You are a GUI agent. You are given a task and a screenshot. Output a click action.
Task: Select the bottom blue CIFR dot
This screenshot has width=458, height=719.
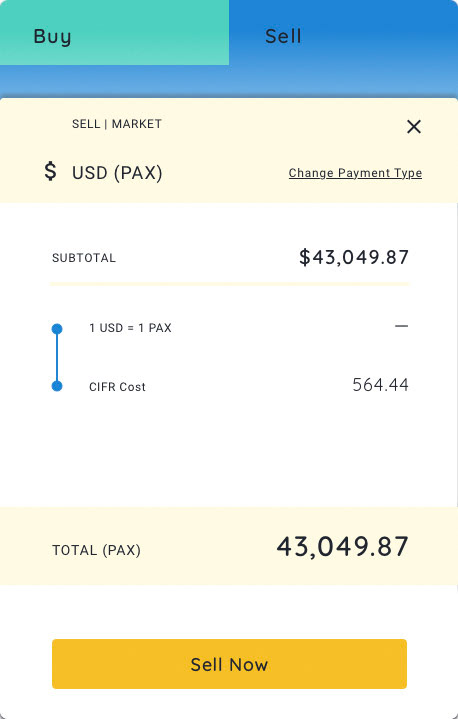coord(57,386)
